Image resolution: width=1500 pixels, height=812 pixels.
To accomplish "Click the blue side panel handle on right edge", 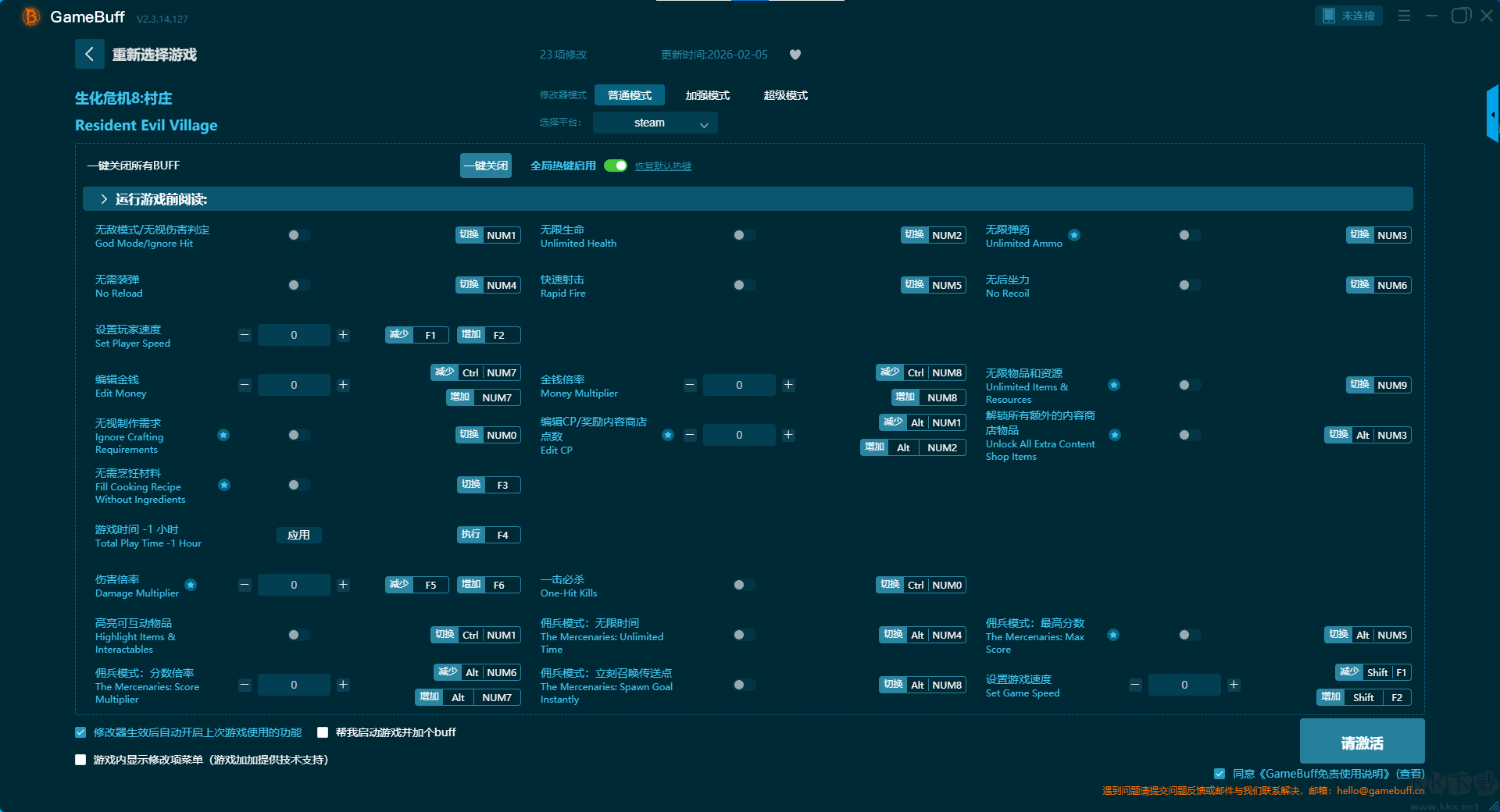I will (1492, 115).
